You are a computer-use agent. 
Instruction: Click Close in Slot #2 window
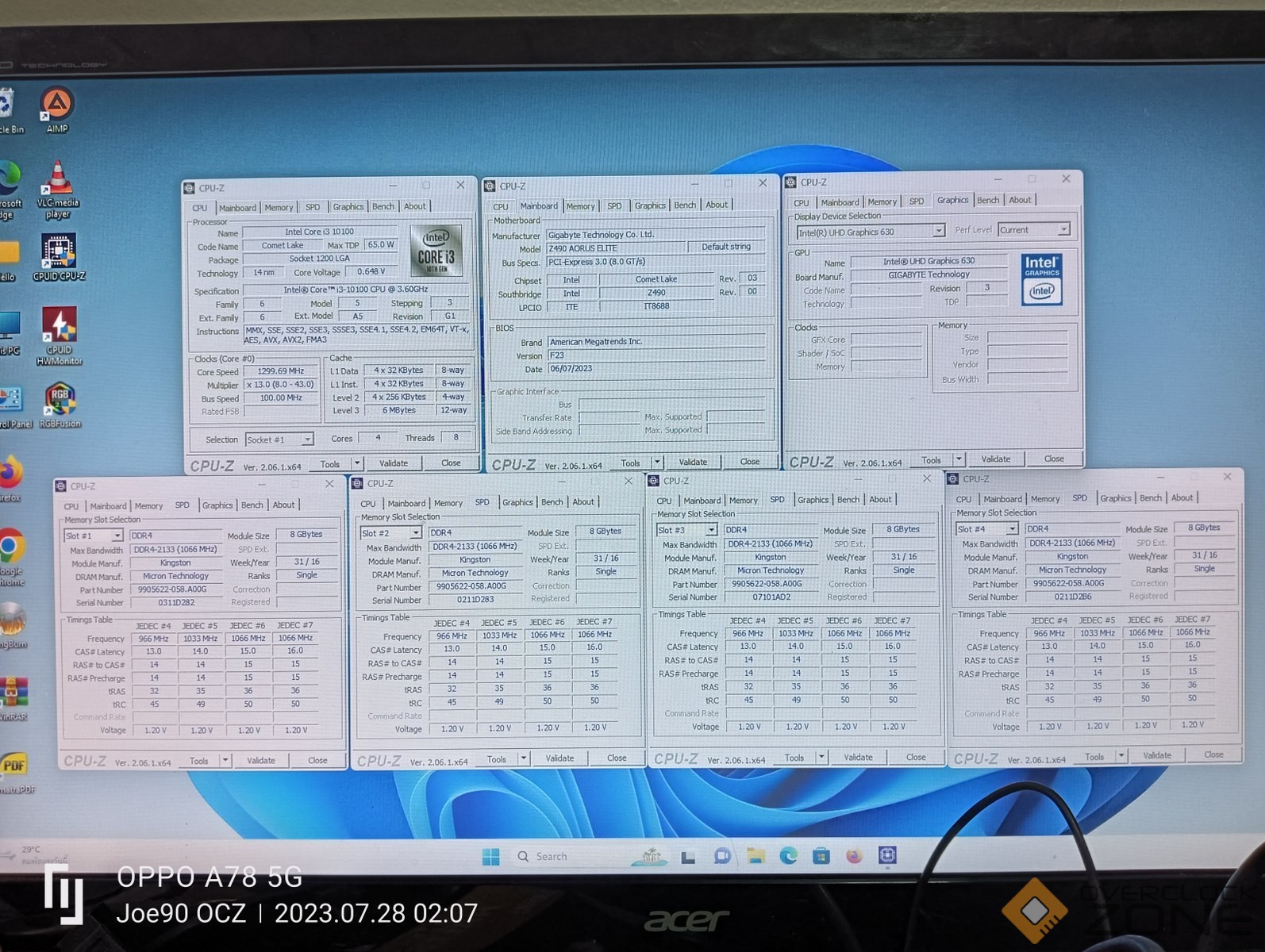[617, 758]
